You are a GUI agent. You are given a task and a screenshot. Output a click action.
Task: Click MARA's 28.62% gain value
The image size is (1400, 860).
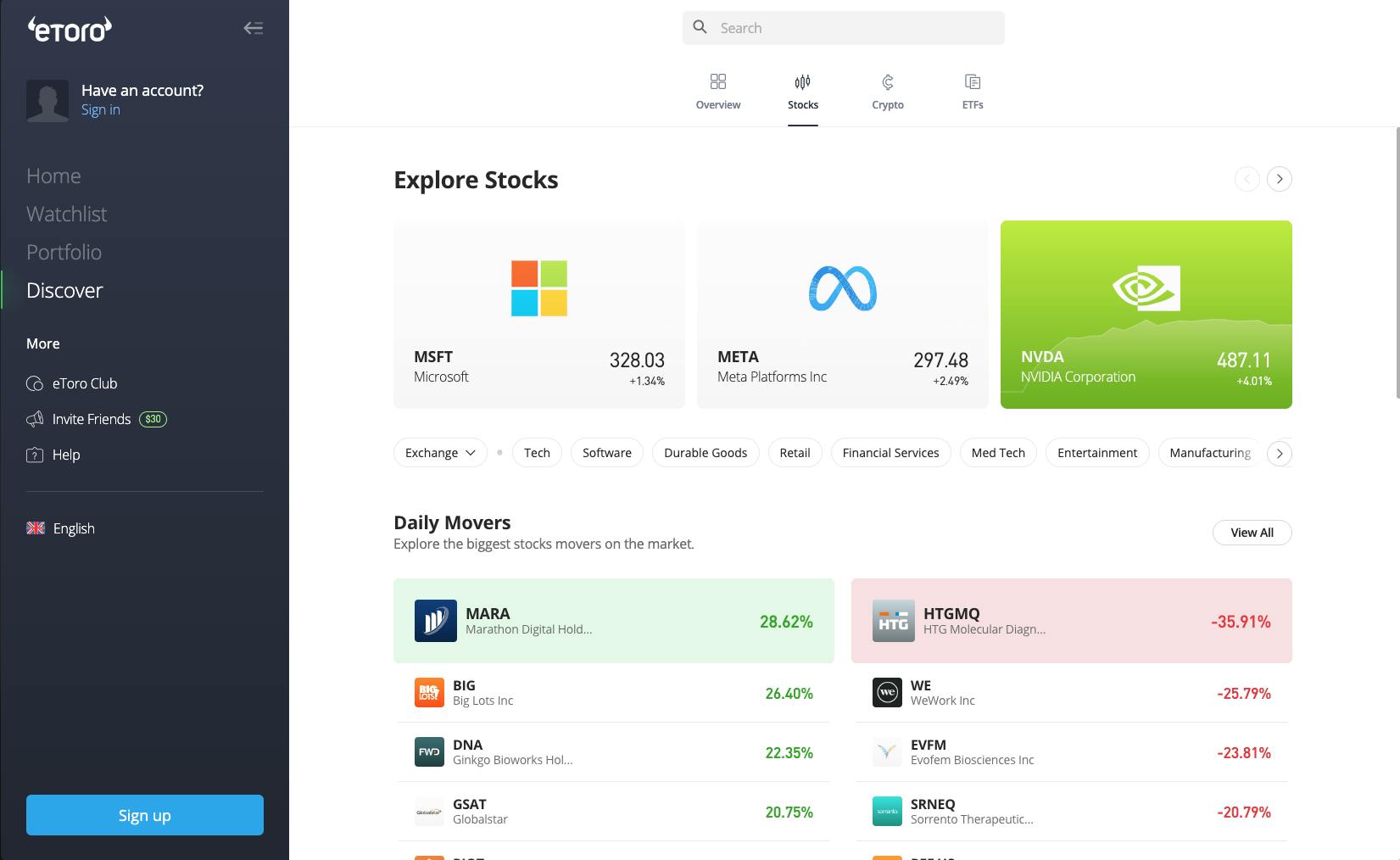point(786,622)
